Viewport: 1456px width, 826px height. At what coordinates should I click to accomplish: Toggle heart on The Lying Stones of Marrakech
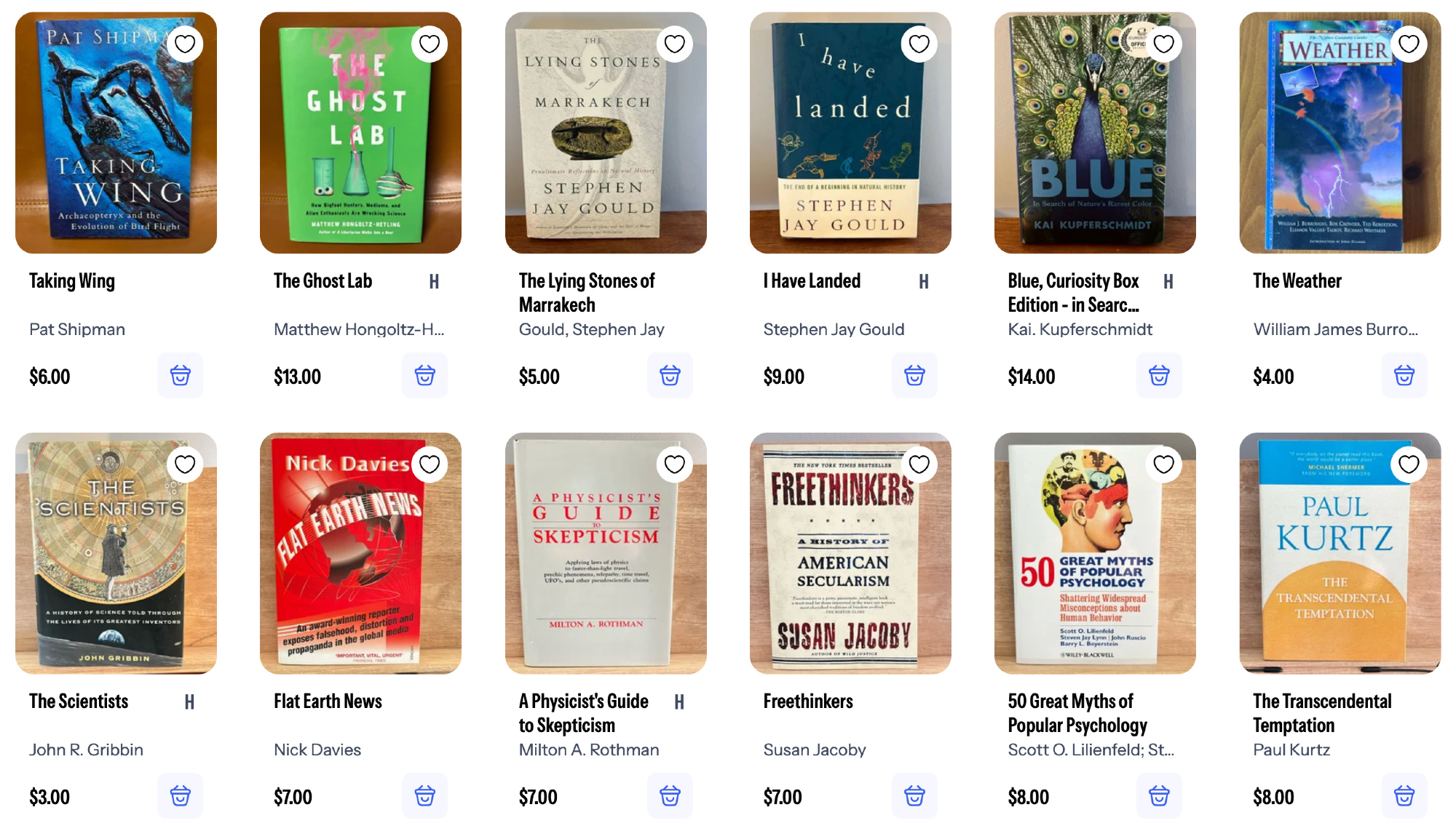[674, 44]
